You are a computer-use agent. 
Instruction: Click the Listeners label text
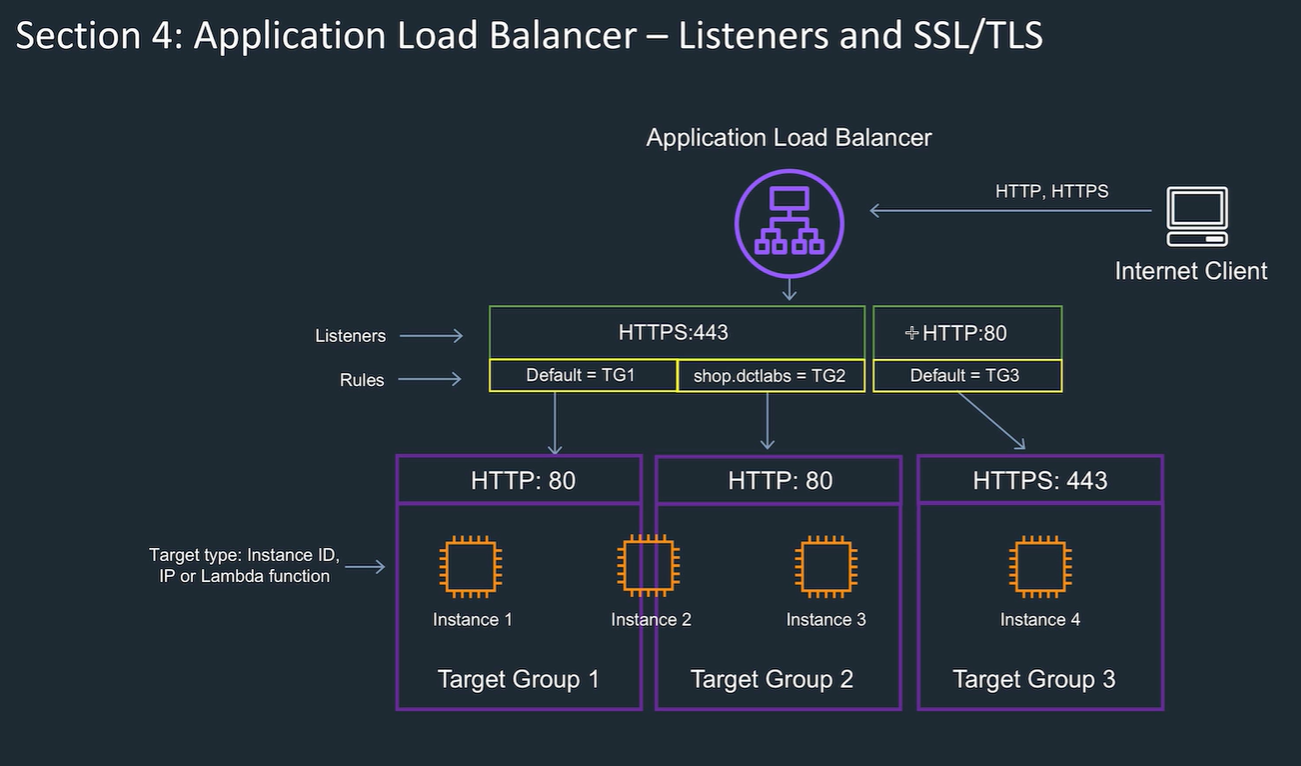(x=350, y=336)
